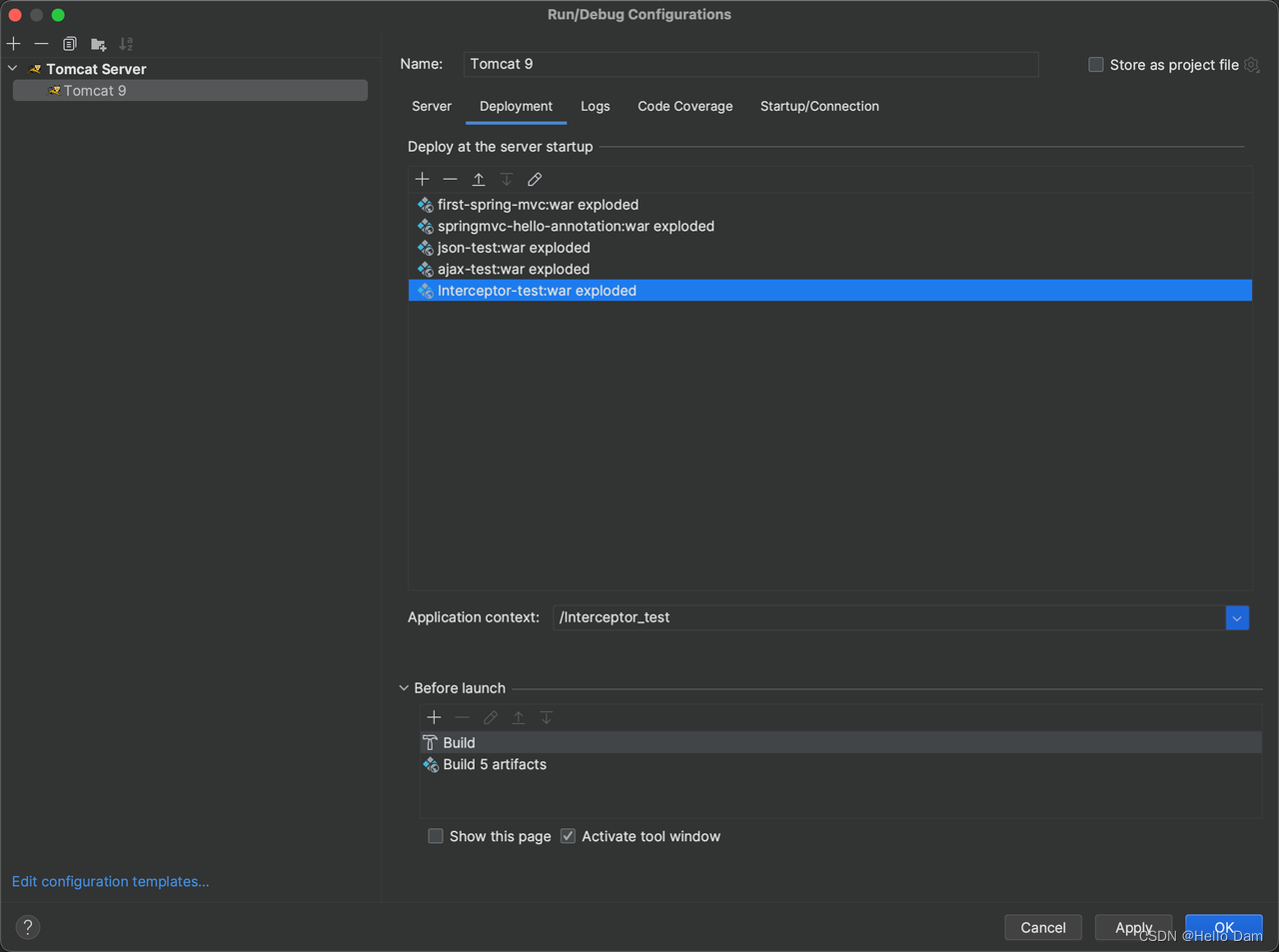The height and width of the screenshot is (952, 1279).
Task: Open the help question mark
Action: point(28,927)
